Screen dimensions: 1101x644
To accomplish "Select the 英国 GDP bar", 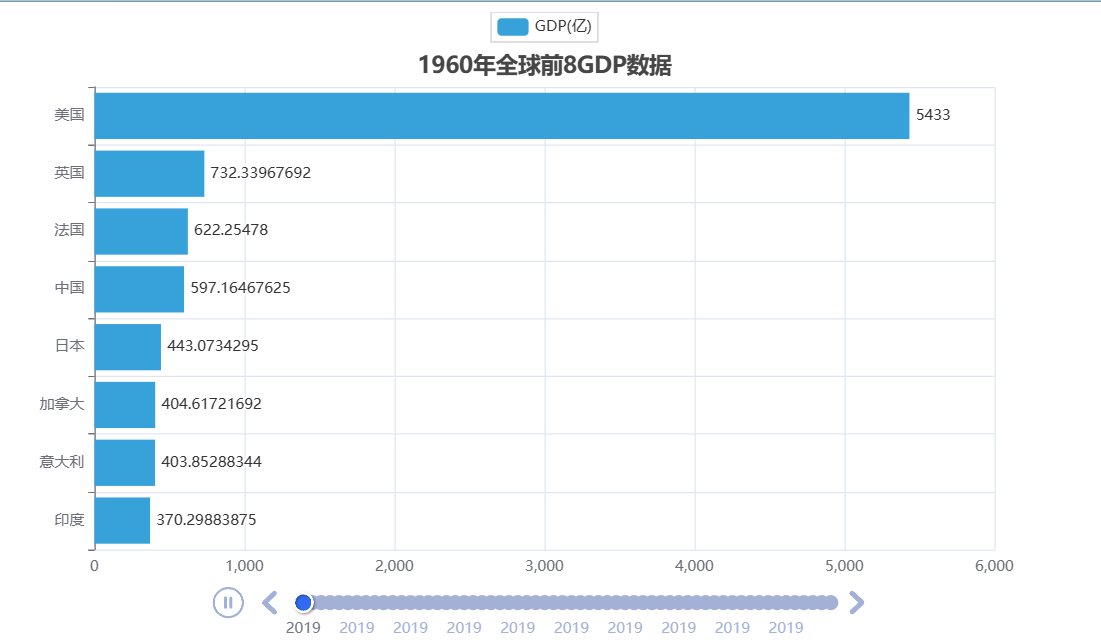I will point(149,173).
